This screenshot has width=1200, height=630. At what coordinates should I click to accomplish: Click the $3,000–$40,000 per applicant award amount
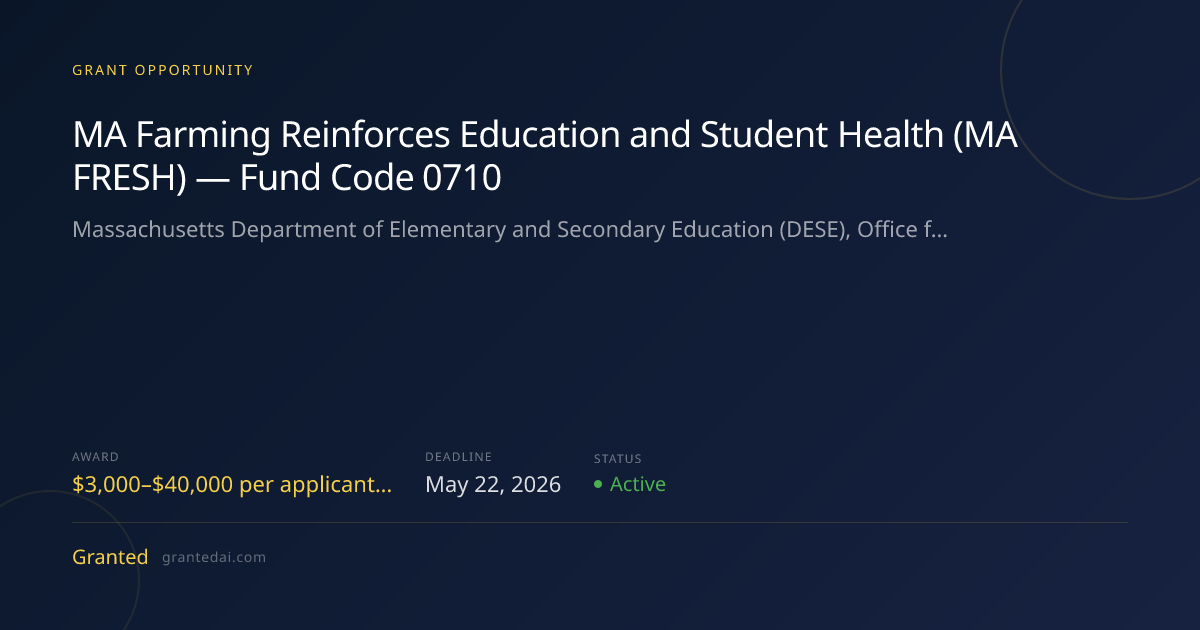coord(232,485)
